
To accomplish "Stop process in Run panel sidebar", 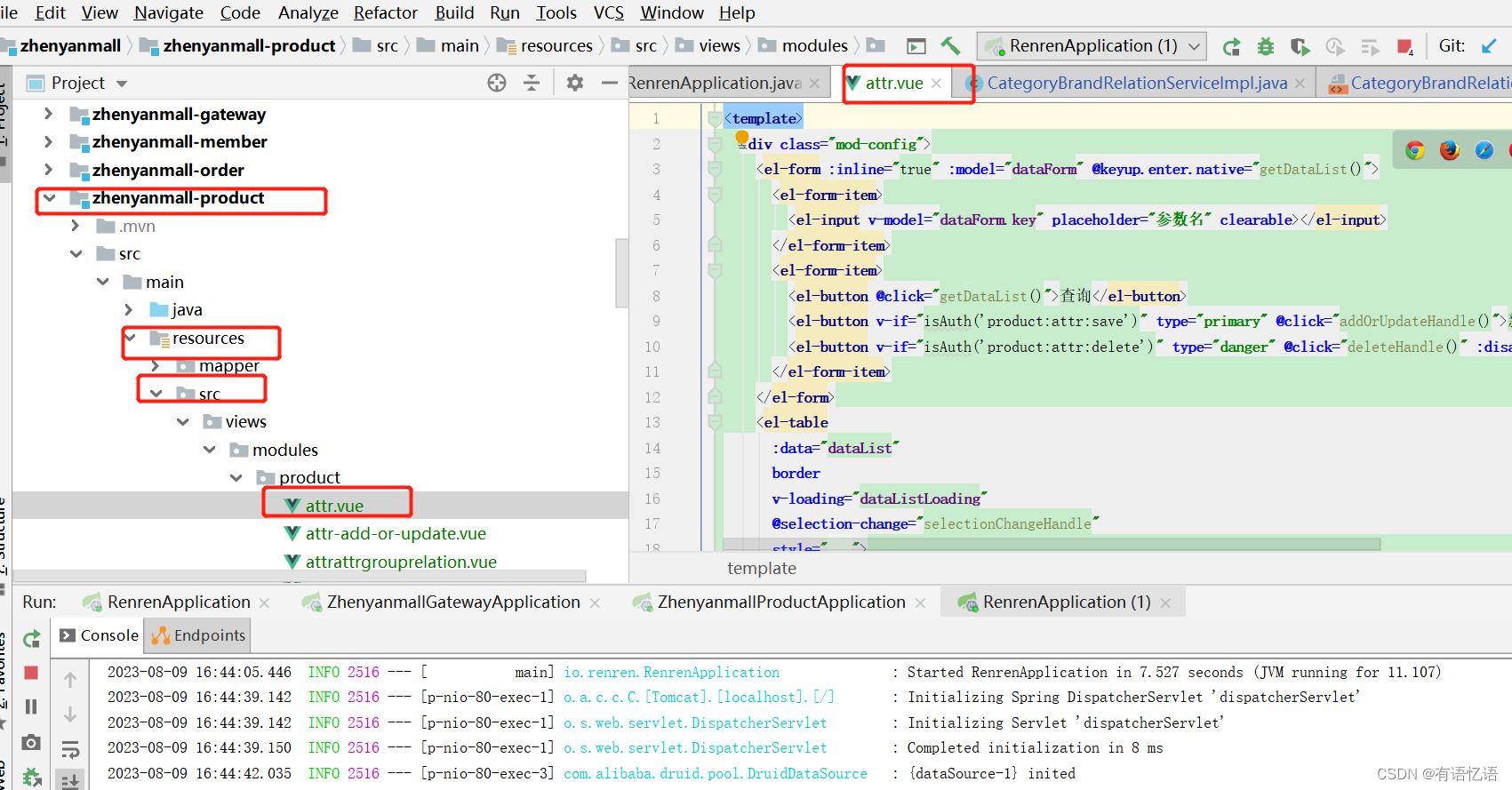I will tap(31, 673).
